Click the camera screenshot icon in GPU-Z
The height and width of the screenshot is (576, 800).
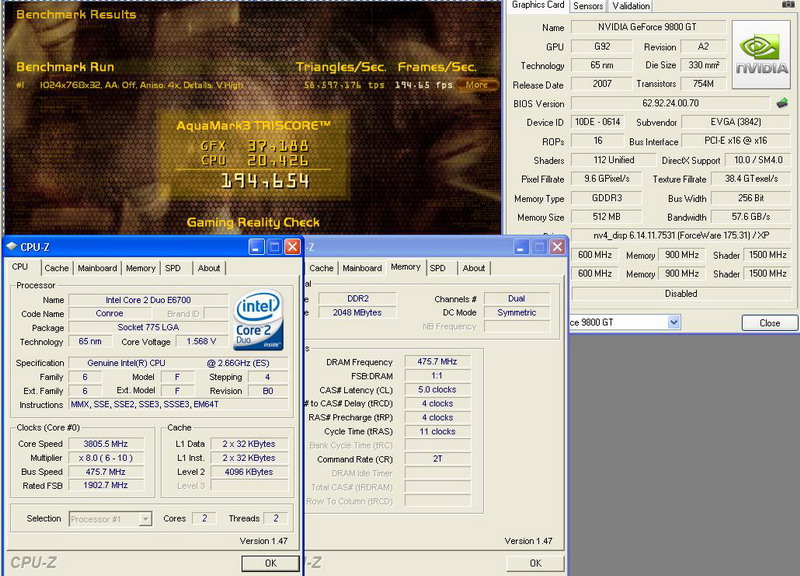[x=788, y=4]
